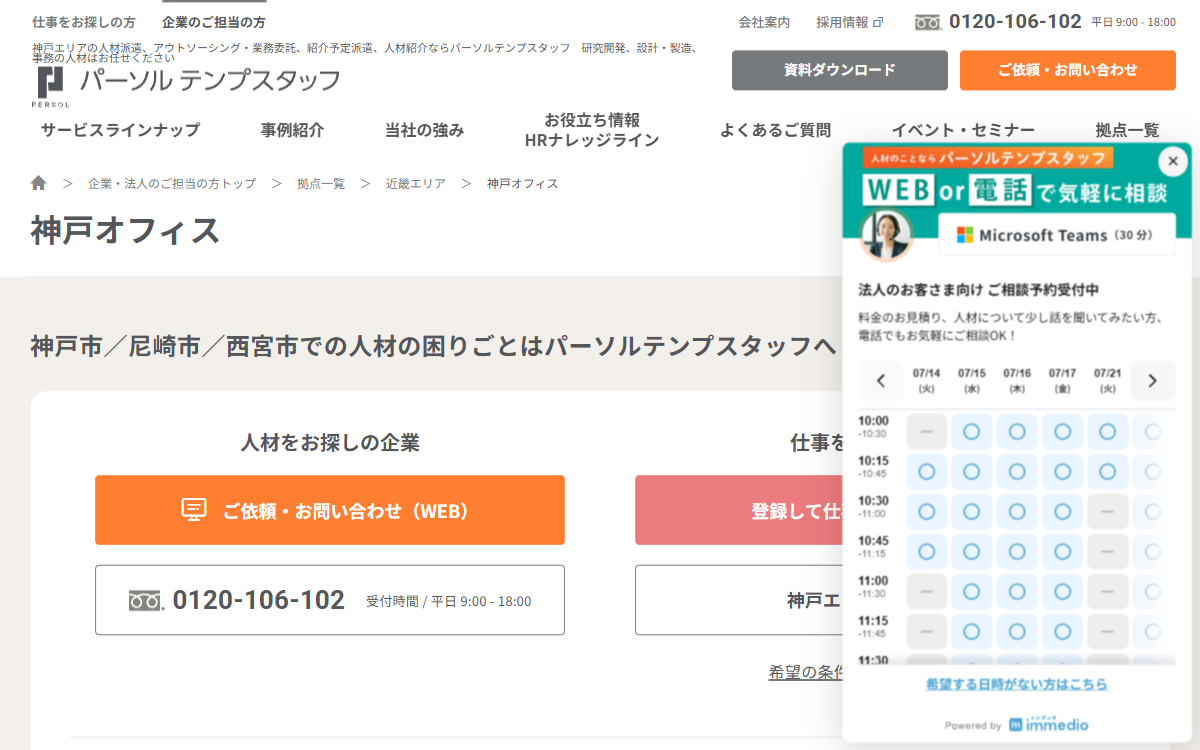
Task: Click the home icon in the breadcrumb
Action: [x=39, y=183]
